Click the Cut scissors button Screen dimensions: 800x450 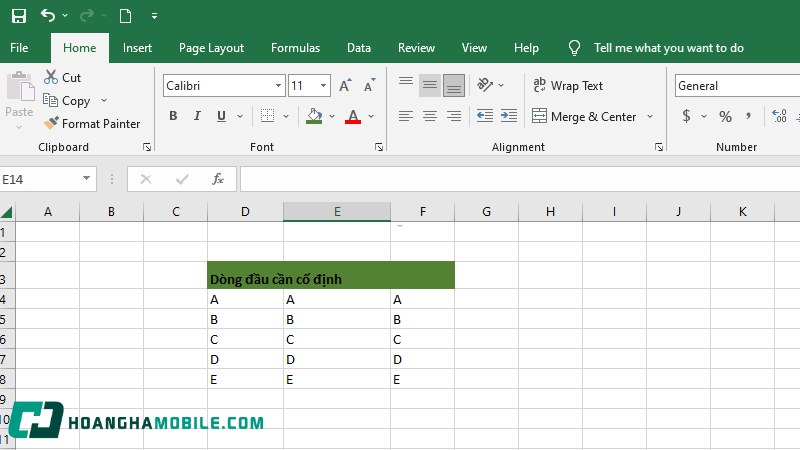click(x=63, y=78)
